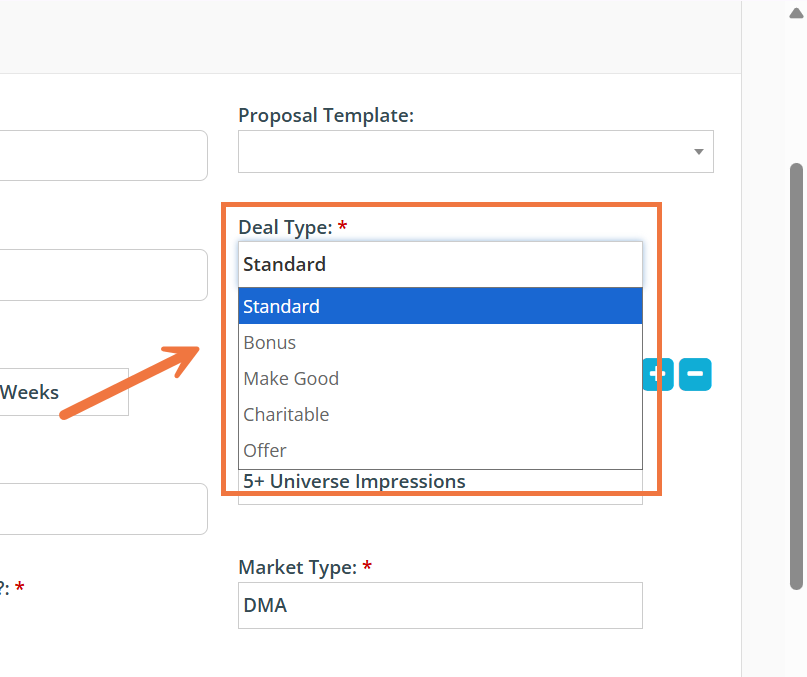Click the Deal Type label
The image size is (807, 677).
(285, 227)
